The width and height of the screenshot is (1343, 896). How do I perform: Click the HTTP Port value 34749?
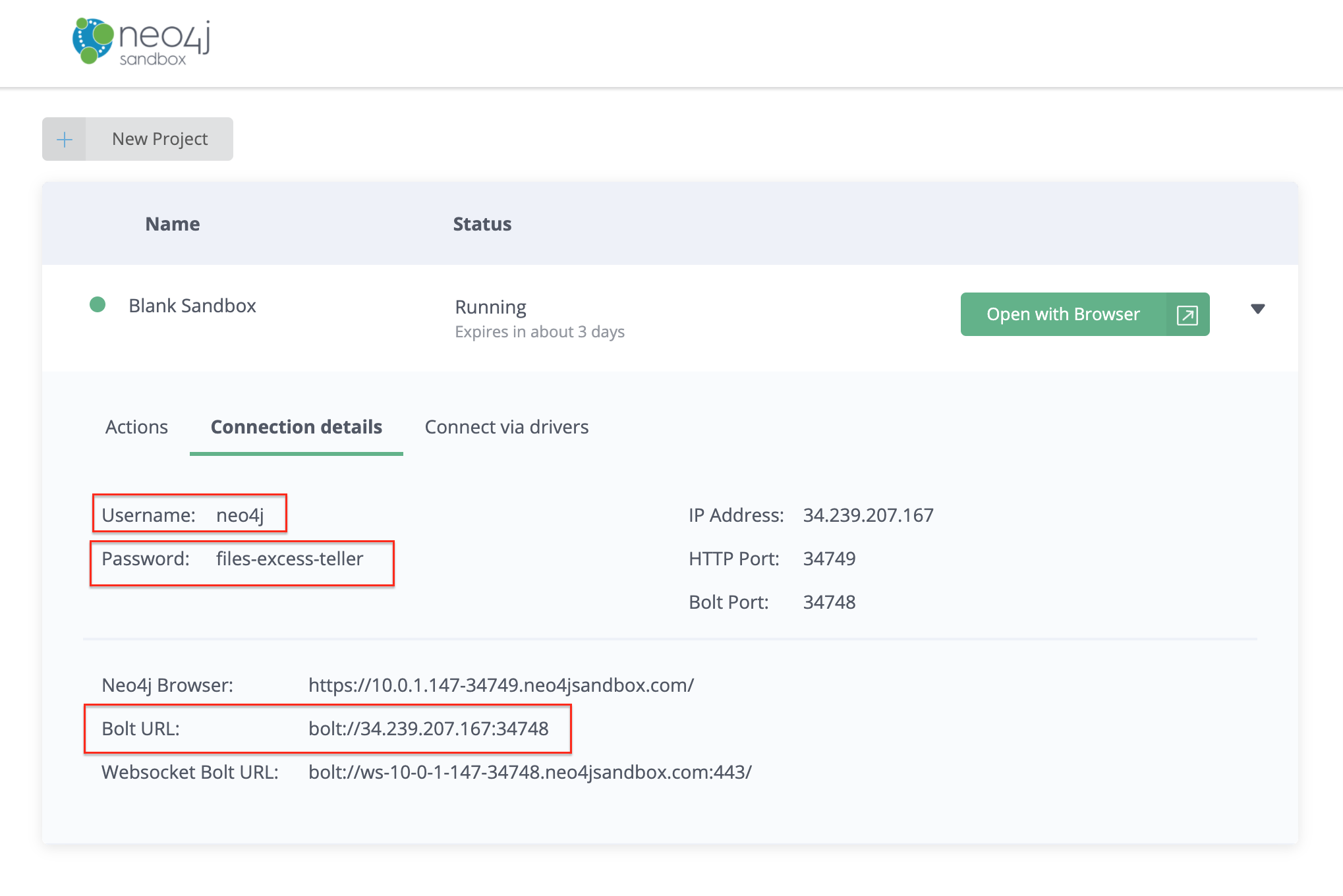click(829, 559)
